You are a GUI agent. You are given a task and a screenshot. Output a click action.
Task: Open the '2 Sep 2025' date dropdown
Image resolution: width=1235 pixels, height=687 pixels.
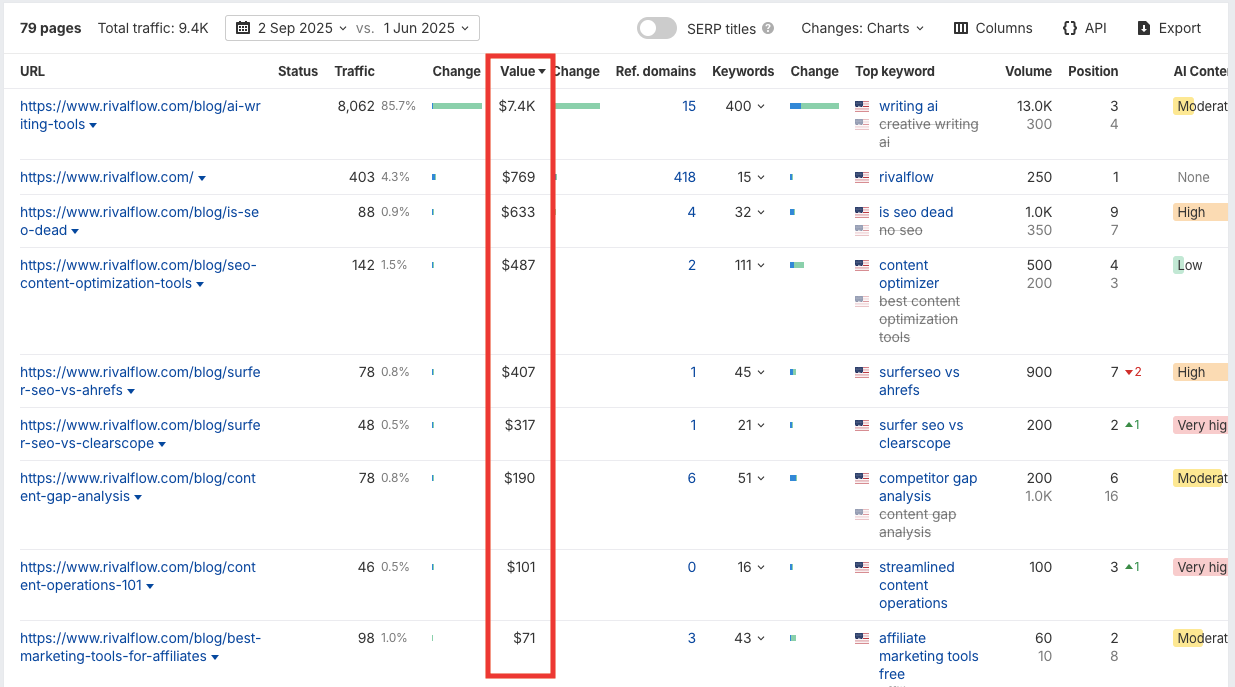tap(298, 28)
